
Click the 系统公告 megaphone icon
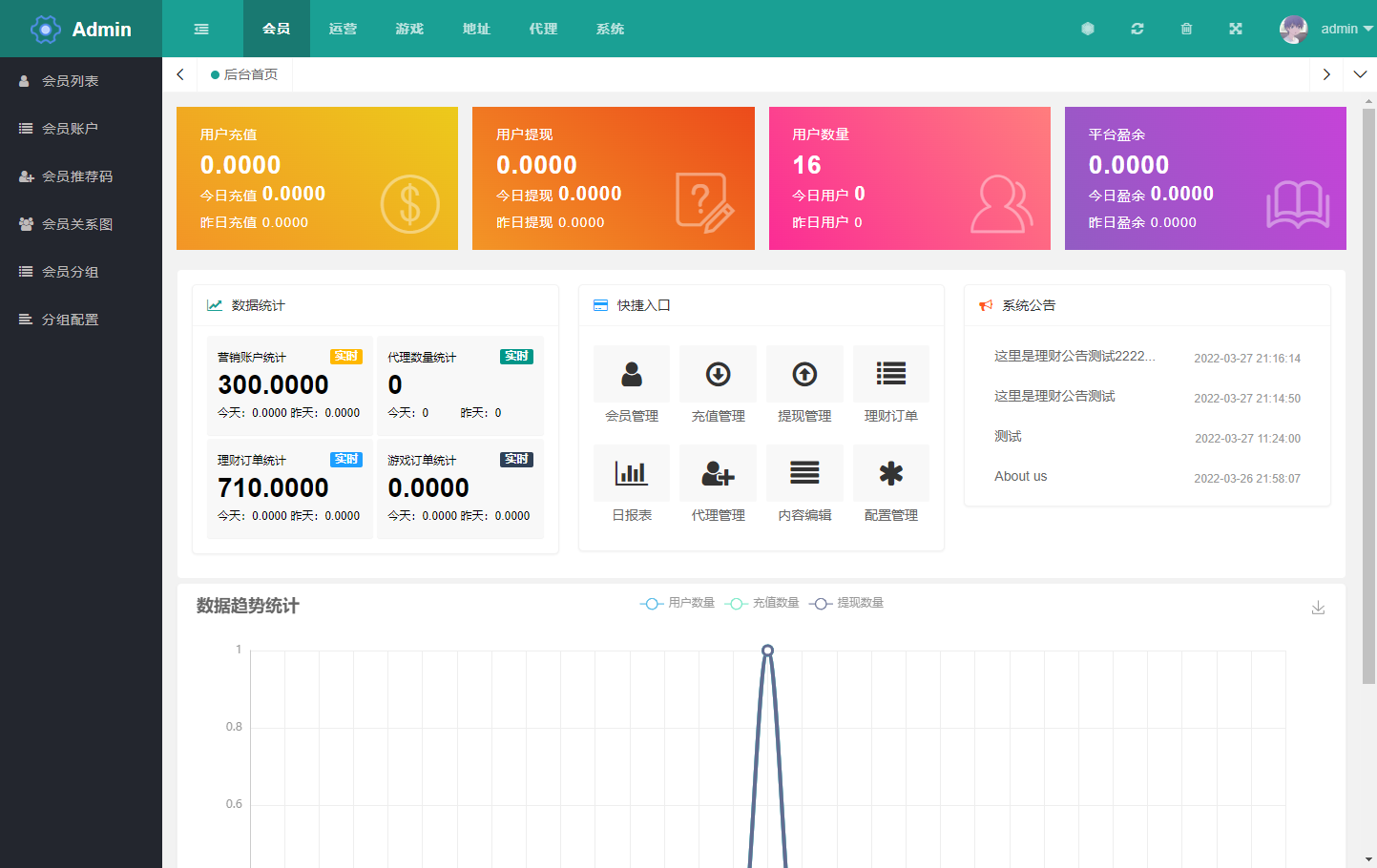click(986, 305)
